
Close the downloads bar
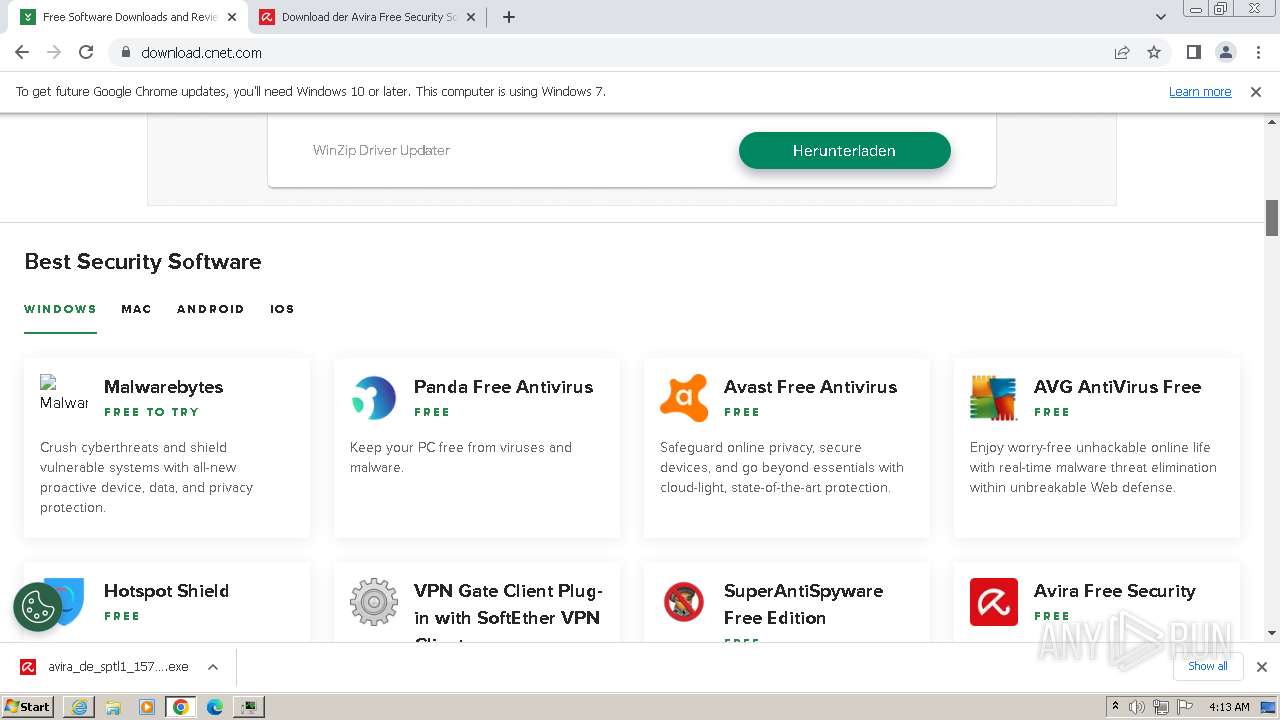click(1261, 667)
